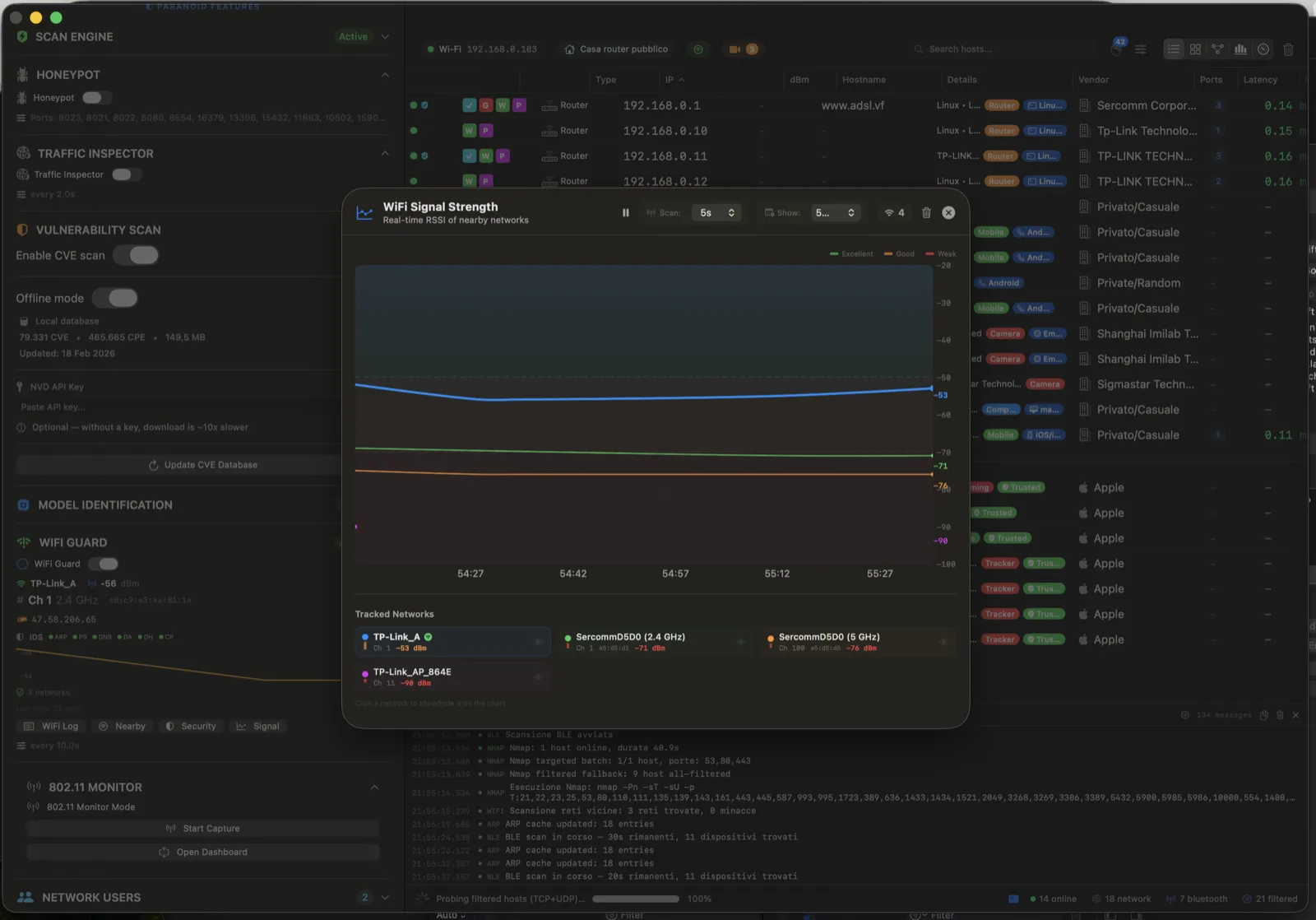This screenshot has width=1316, height=920.
Task: Open the Scan interval 5s dropdown
Action: pos(716,212)
